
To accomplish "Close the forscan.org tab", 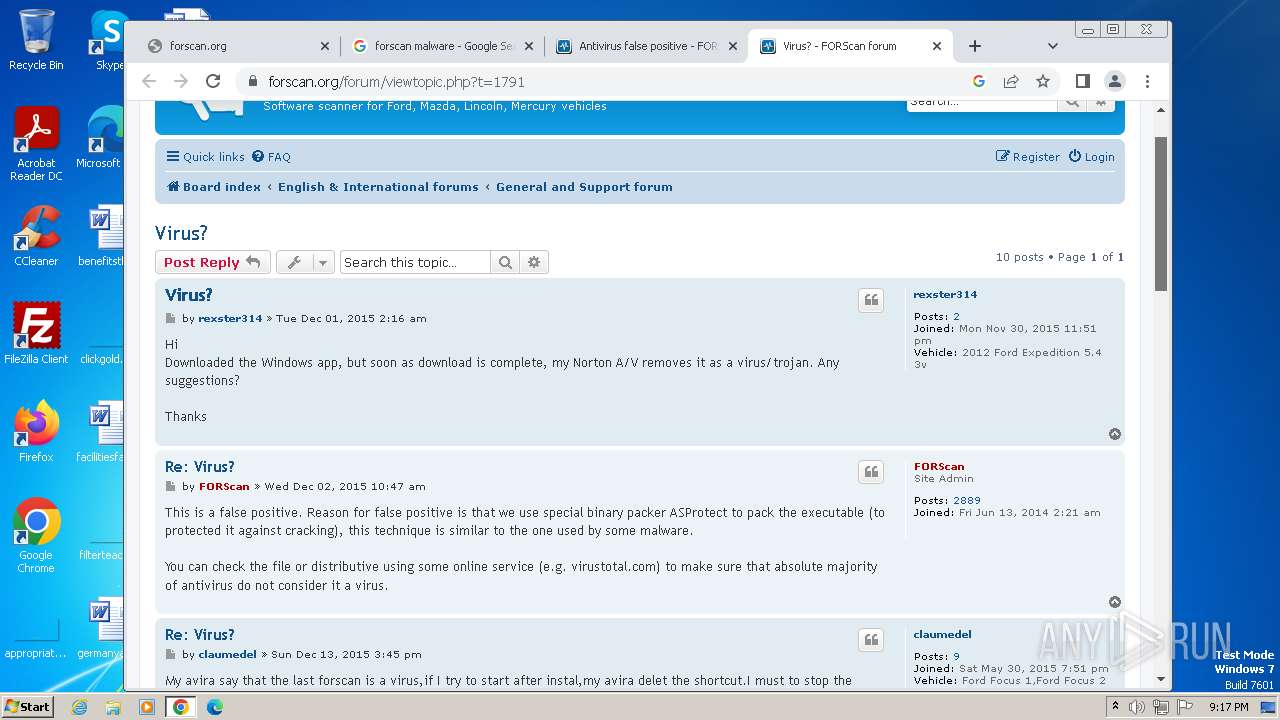I will [x=324, y=46].
